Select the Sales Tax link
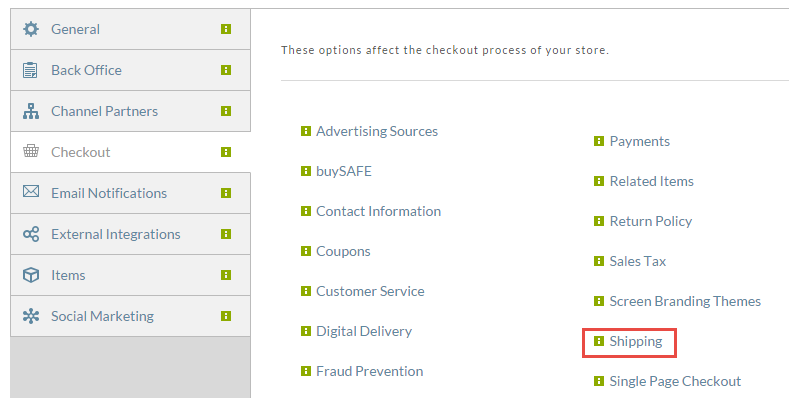 [x=638, y=261]
